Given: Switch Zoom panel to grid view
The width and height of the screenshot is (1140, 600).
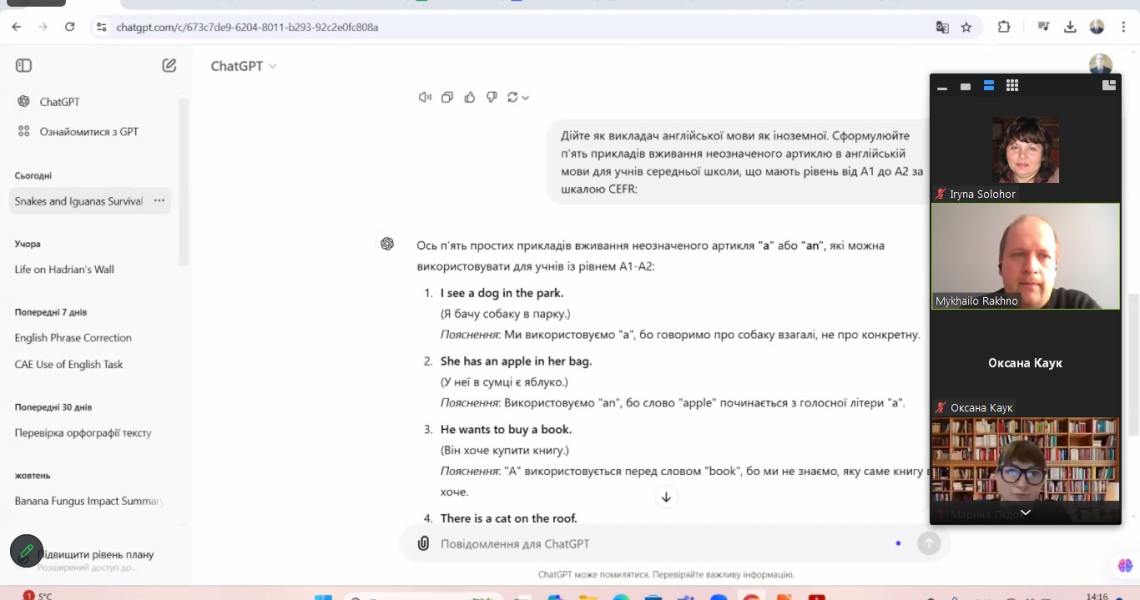Looking at the screenshot, I should 1012,86.
